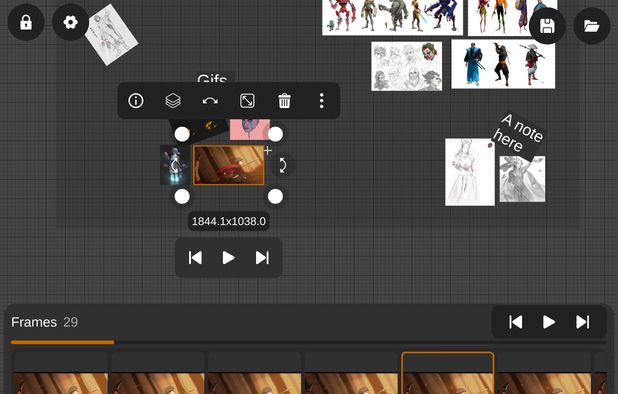Screen dimensions: 618x394
Task: Click the save floppy disk icon
Action: [x=547, y=26]
